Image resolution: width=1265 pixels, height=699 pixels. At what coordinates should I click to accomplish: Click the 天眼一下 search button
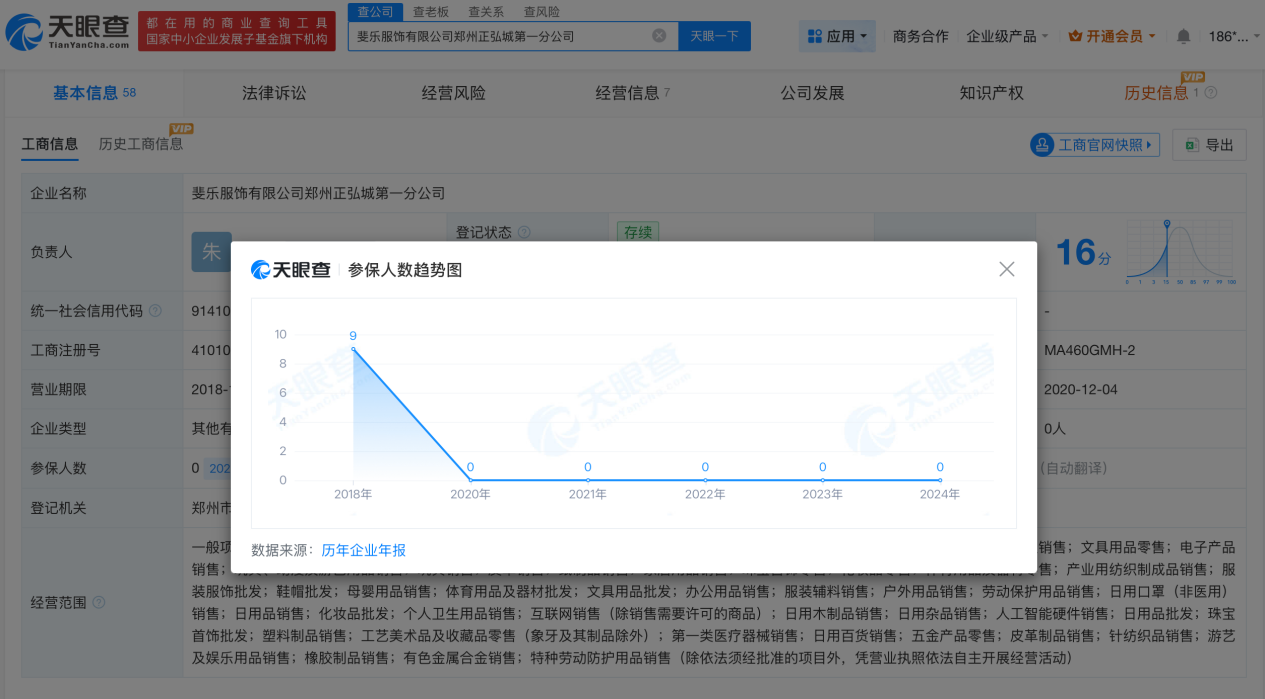tap(714, 36)
